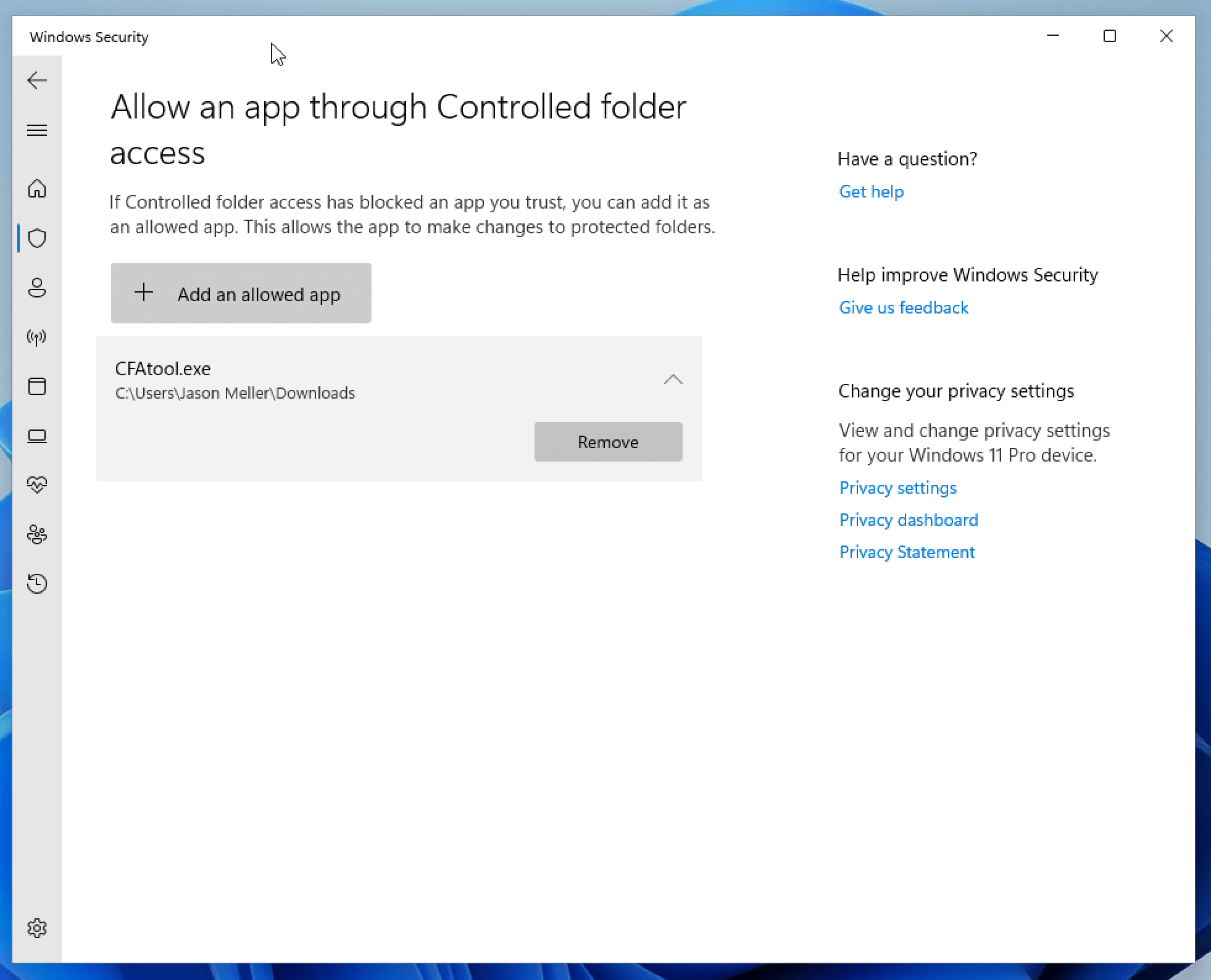Open the Home icon in sidebar

37,188
